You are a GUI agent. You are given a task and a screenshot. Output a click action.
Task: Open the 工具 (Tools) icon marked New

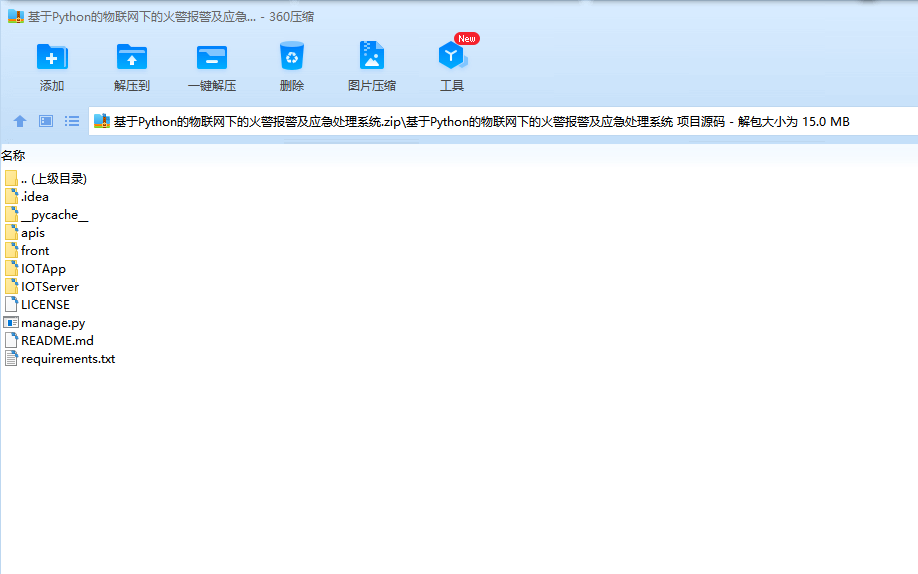(453, 56)
